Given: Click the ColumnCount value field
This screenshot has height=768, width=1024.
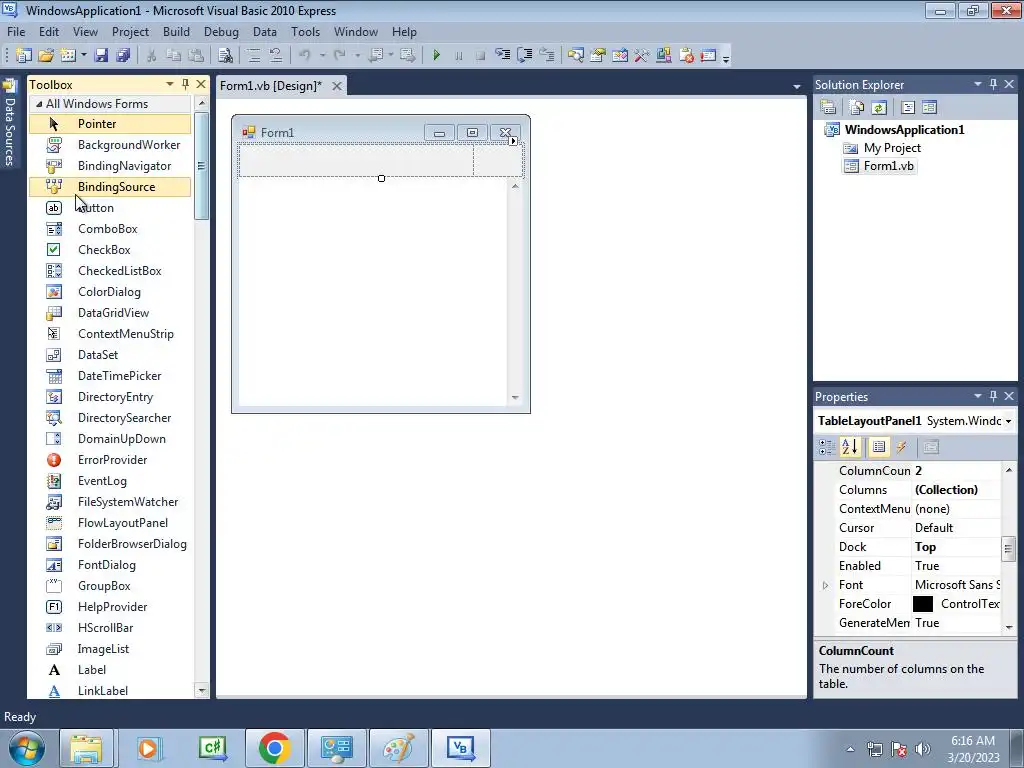Looking at the screenshot, I should coord(956,471).
